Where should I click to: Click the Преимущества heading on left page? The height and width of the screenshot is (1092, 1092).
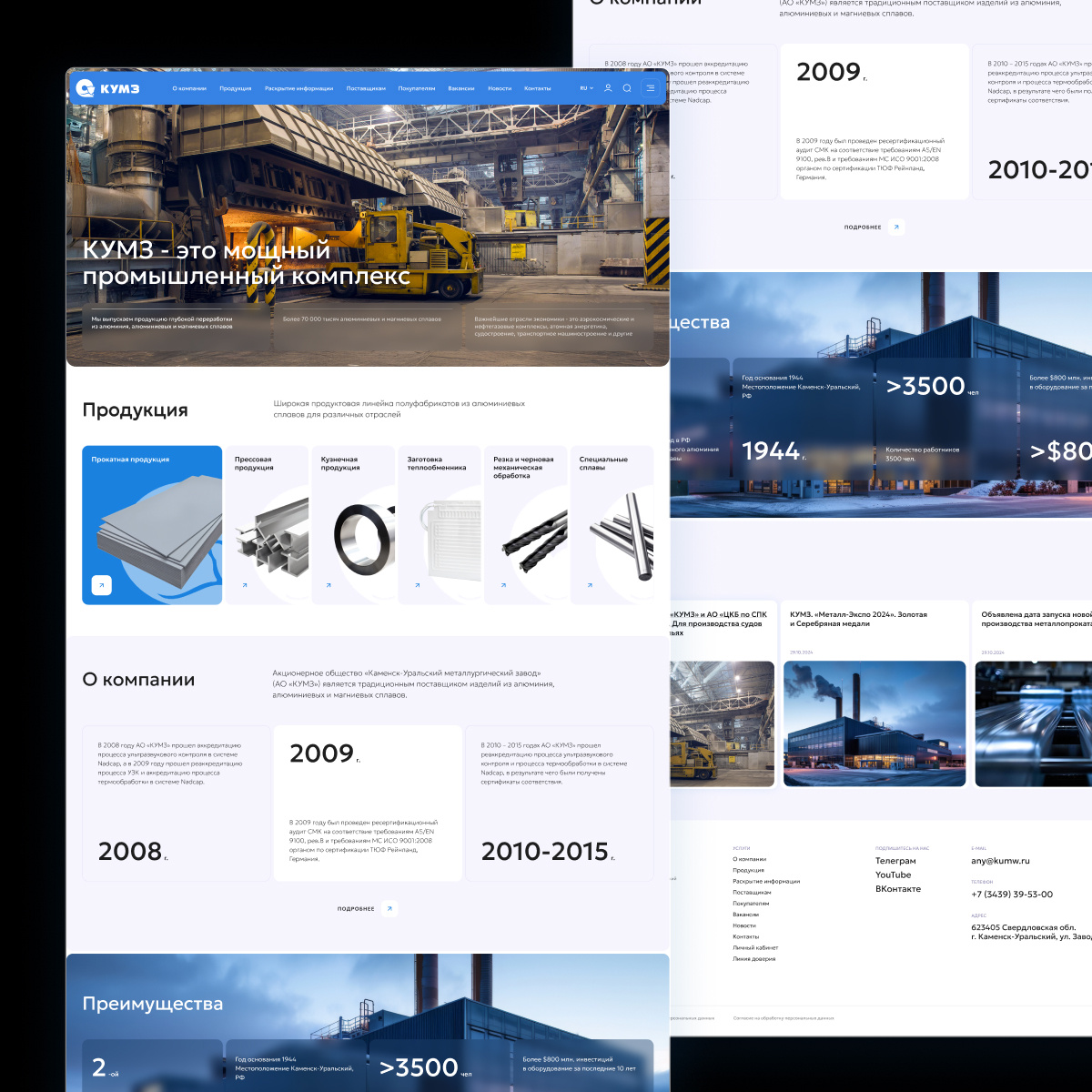point(153,1004)
